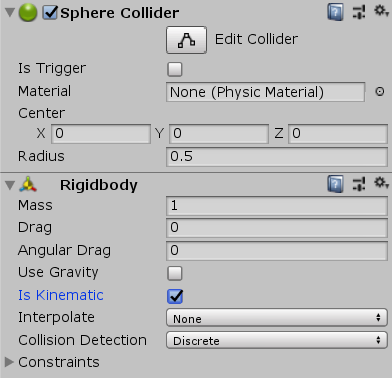Click the Radius property label
This screenshot has width=392, height=378.
[41, 156]
